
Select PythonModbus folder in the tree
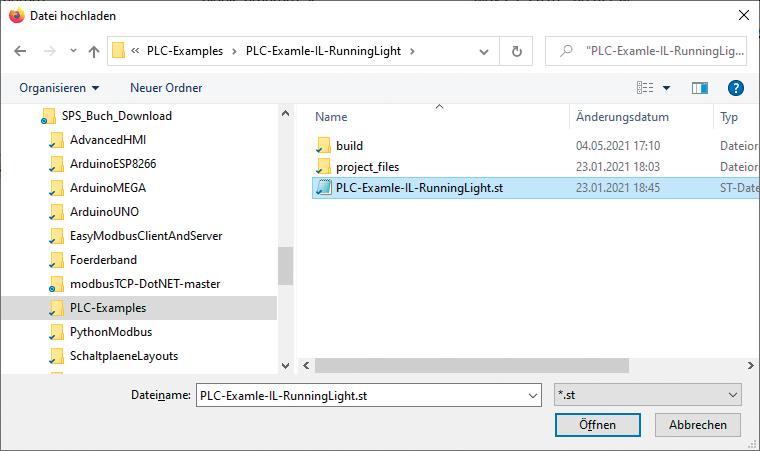pyautogui.click(x=111, y=332)
